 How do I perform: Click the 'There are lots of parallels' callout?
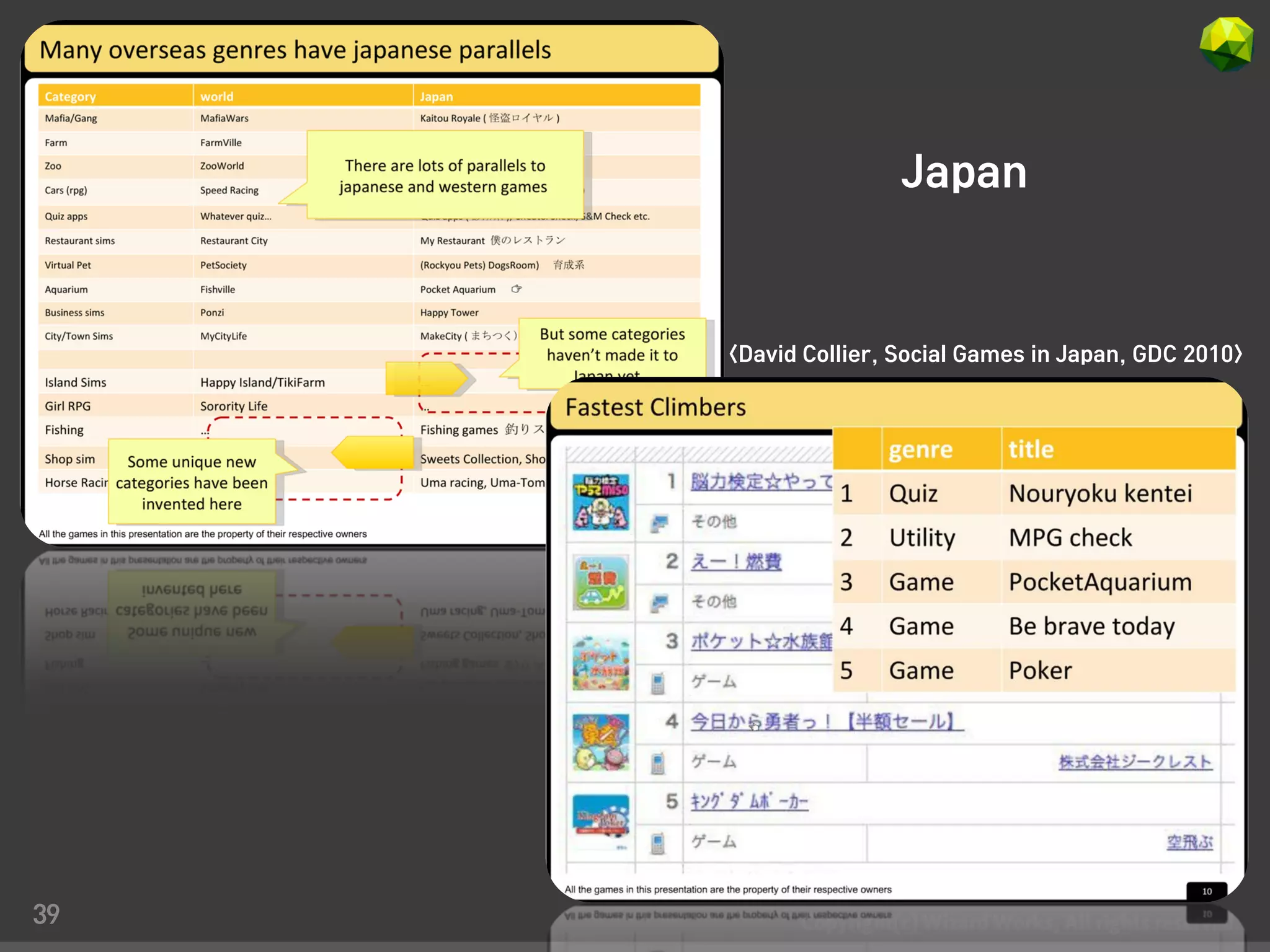(445, 175)
